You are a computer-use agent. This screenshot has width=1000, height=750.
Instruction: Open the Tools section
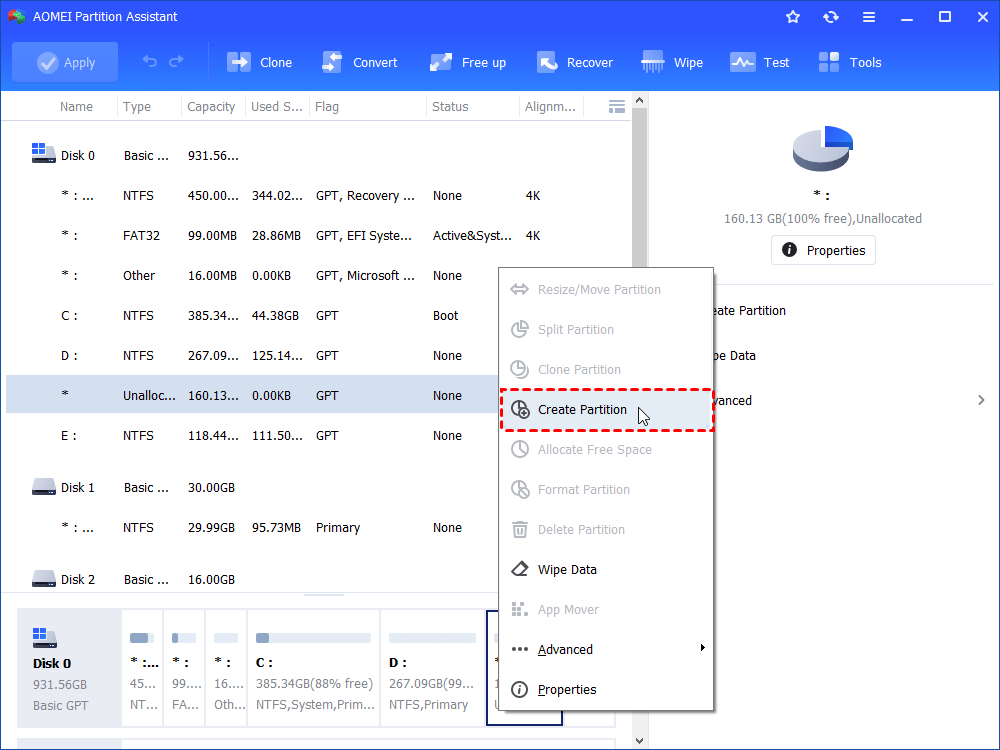[x=849, y=61]
